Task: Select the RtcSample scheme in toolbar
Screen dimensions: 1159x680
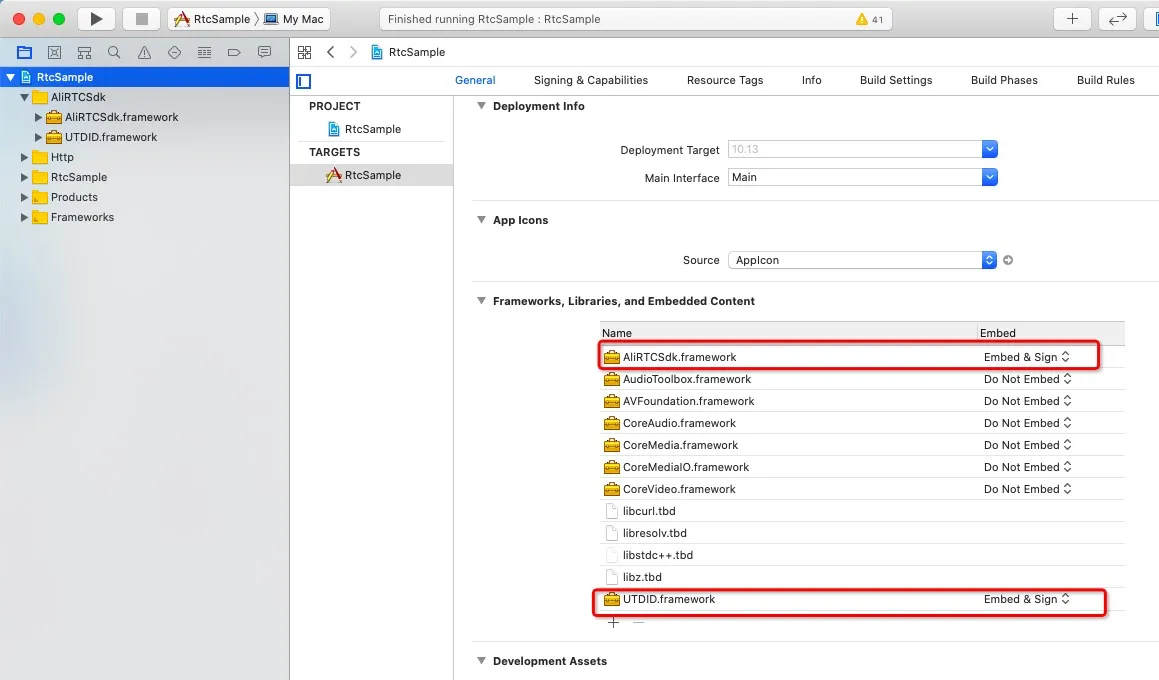Action: pyautogui.click(x=212, y=19)
